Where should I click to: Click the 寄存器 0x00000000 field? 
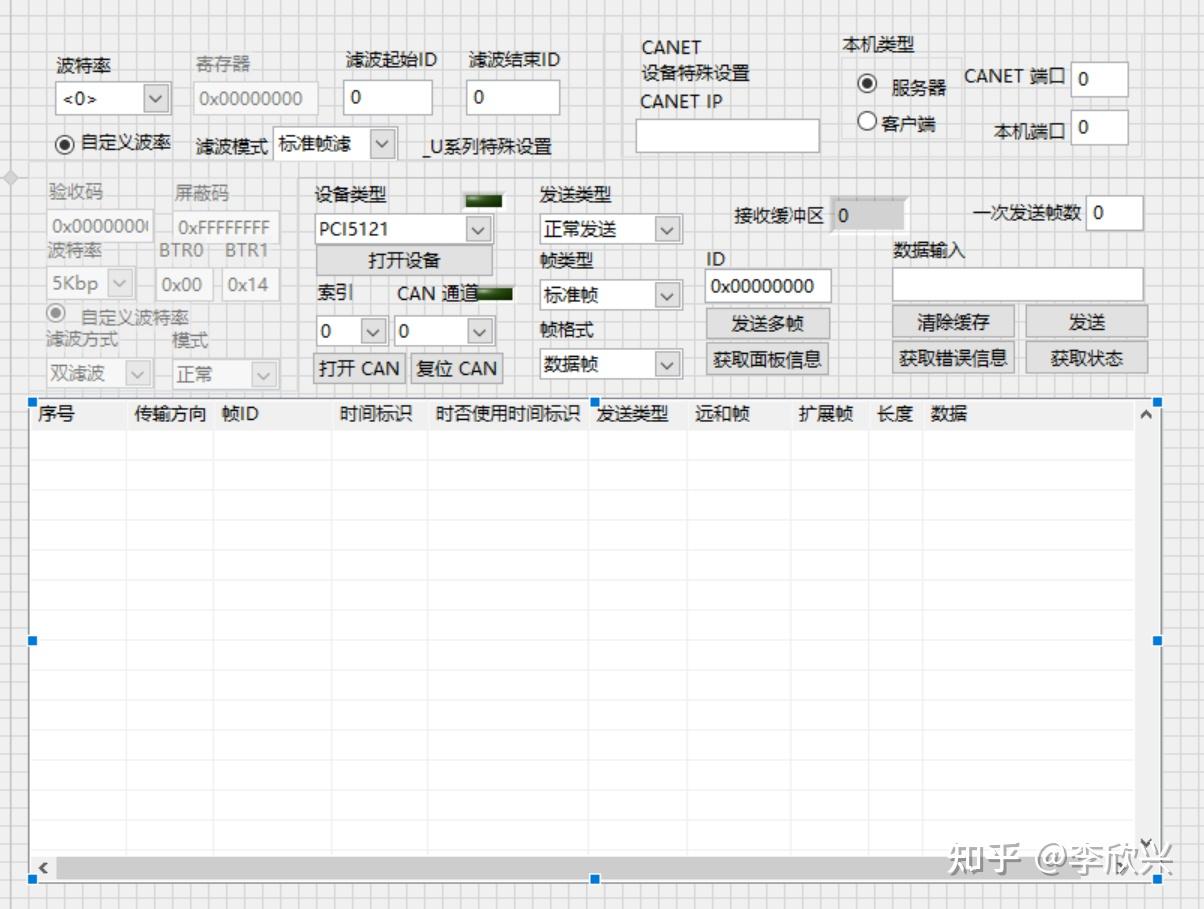pos(256,98)
